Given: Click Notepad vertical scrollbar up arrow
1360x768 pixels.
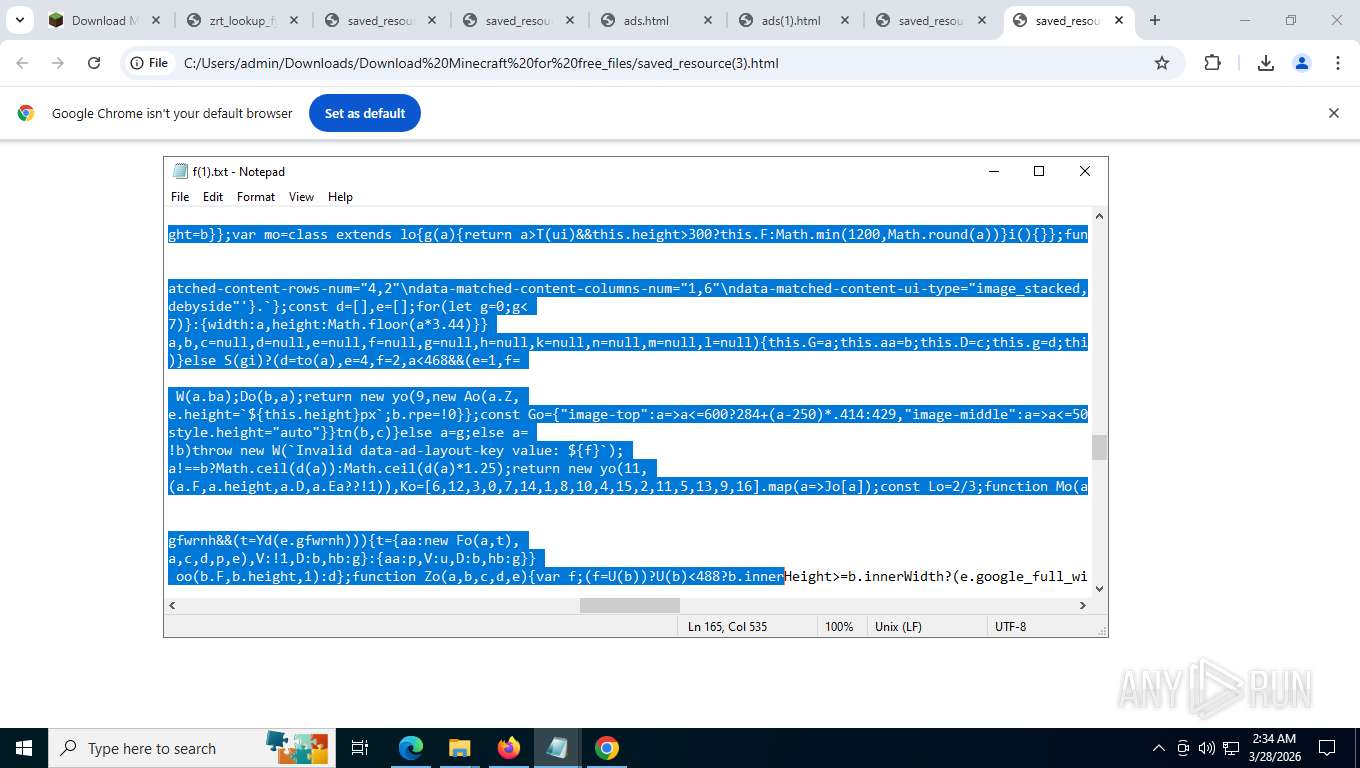Looking at the screenshot, I should 1099,216.
